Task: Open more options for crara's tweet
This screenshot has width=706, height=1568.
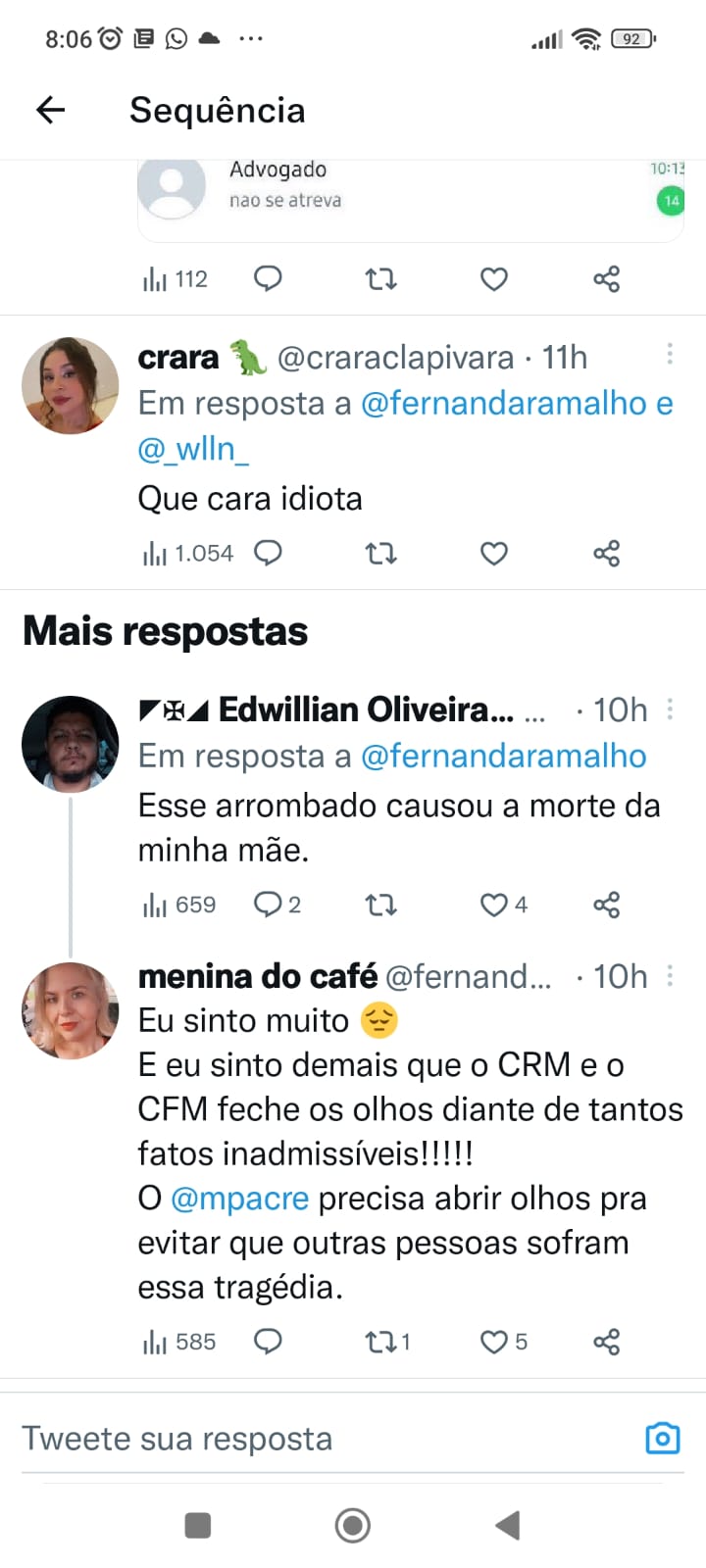Action: point(670,354)
